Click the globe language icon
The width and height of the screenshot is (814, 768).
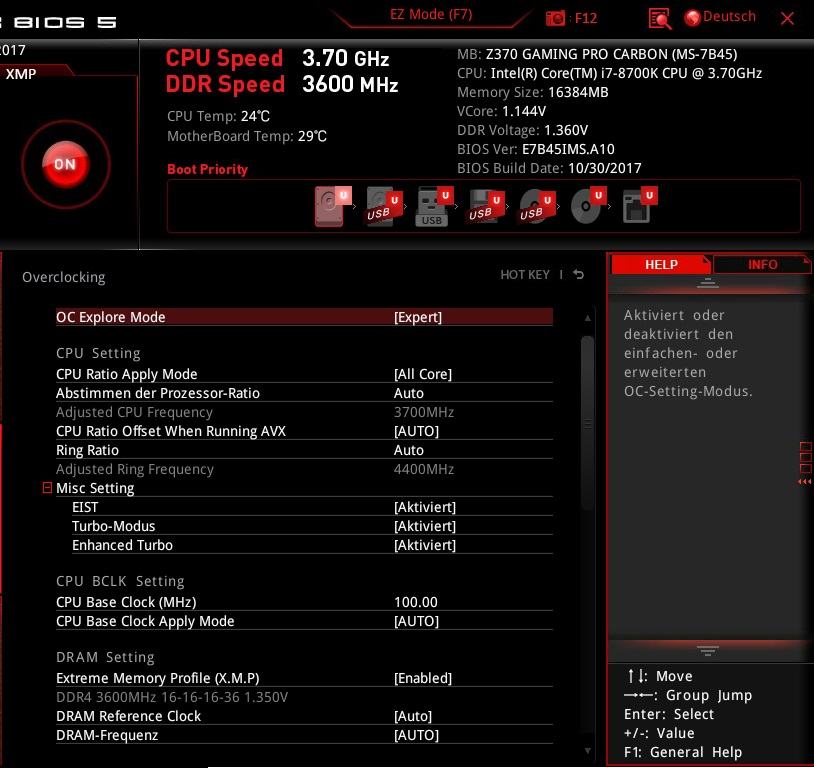click(x=692, y=18)
